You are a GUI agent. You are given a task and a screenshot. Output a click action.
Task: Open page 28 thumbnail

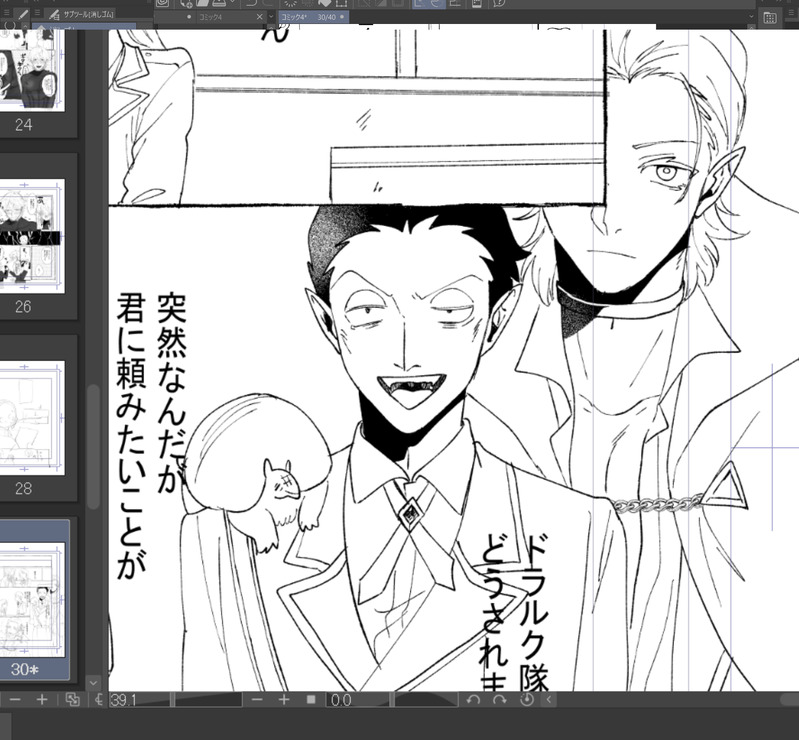[x=32, y=418]
